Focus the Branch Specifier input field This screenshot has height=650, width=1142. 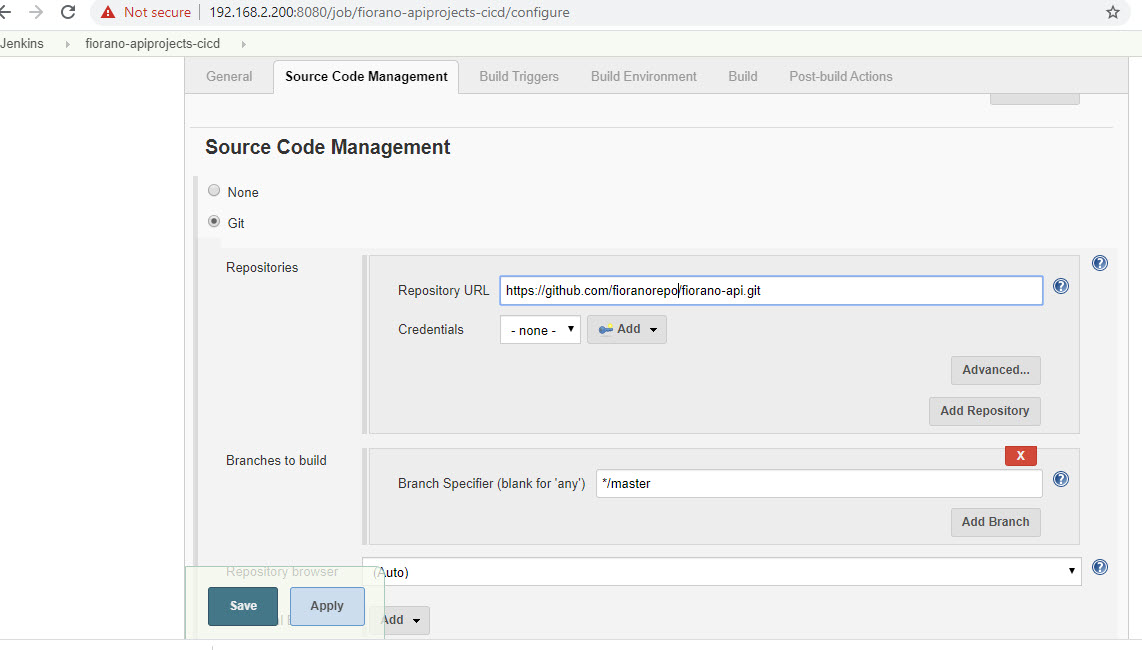[819, 483]
